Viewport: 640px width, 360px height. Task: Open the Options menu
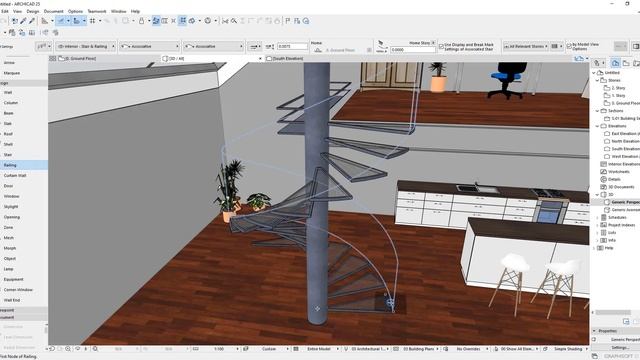point(75,11)
